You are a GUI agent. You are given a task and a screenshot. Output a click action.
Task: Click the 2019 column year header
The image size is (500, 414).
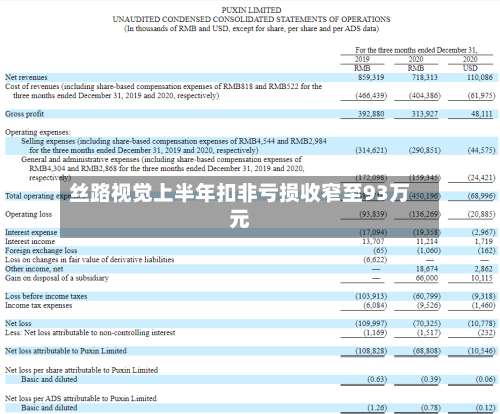pos(362,59)
